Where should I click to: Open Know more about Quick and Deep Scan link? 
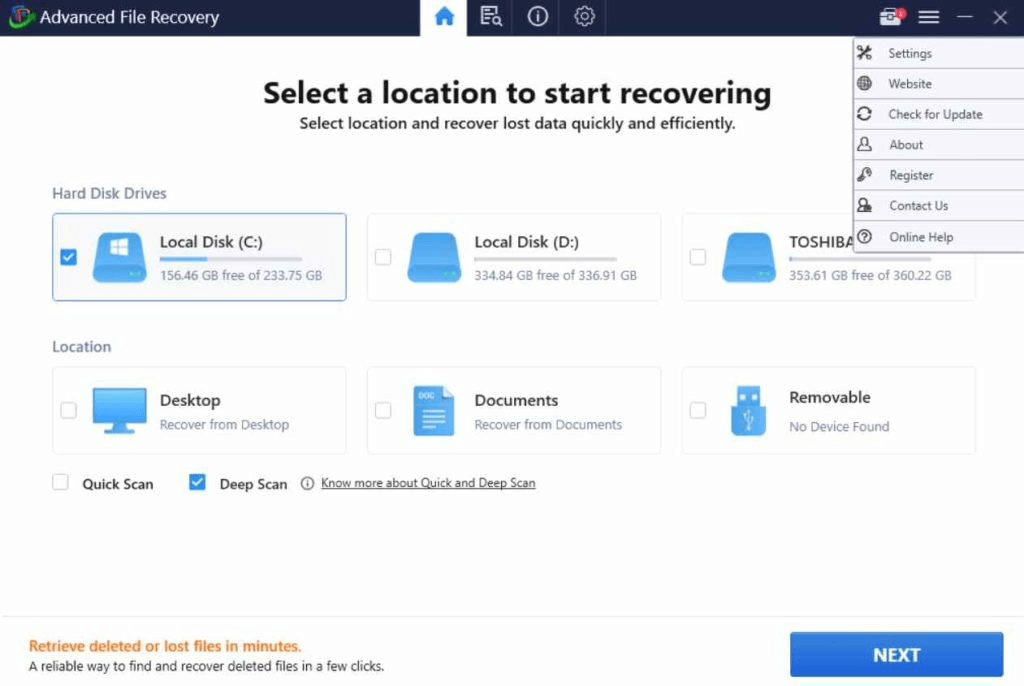(428, 483)
